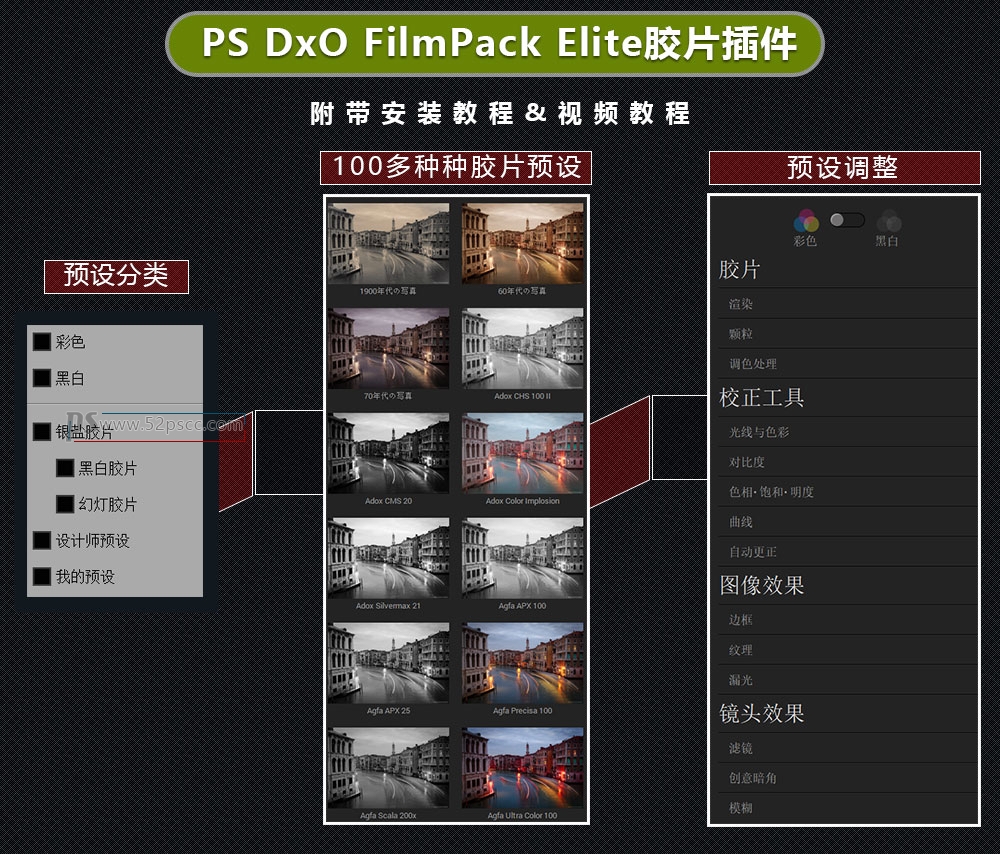Expand the 色相·饱和·明度 section
Image resolution: width=1000 pixels, height=854 pixels.
point(848,492)
